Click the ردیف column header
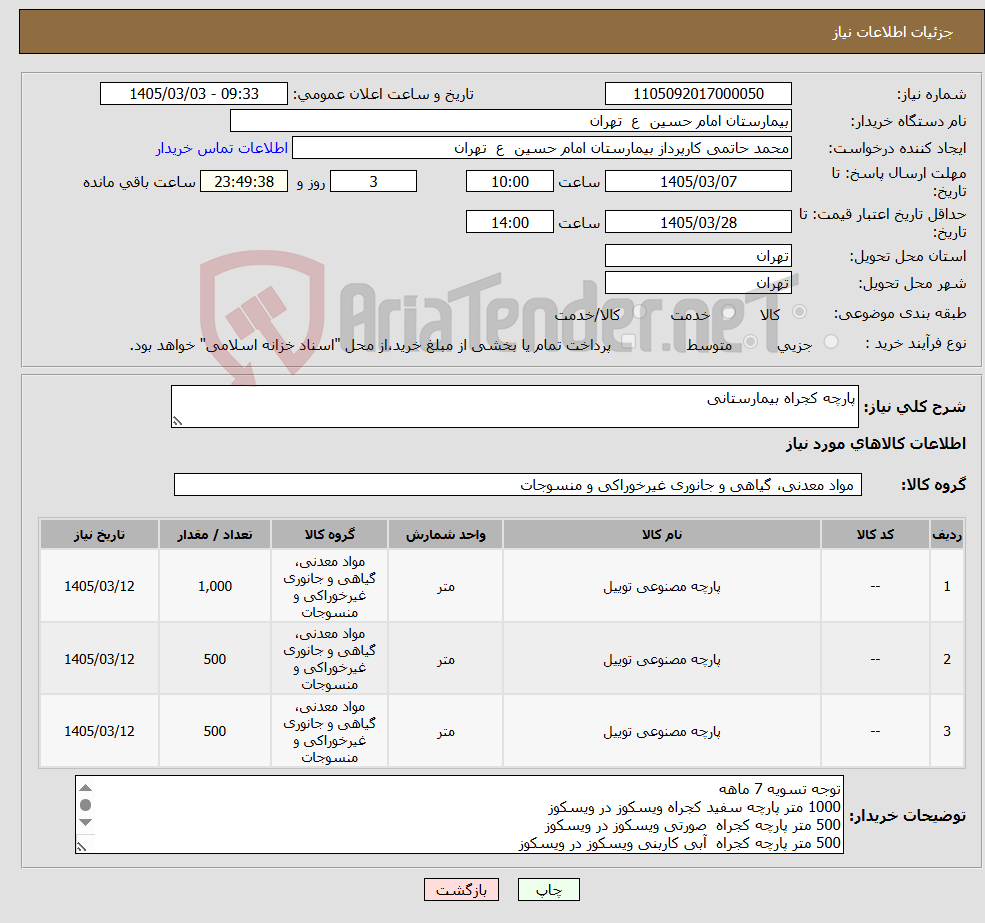The image size is (985, 923). [x=947, y=534]
